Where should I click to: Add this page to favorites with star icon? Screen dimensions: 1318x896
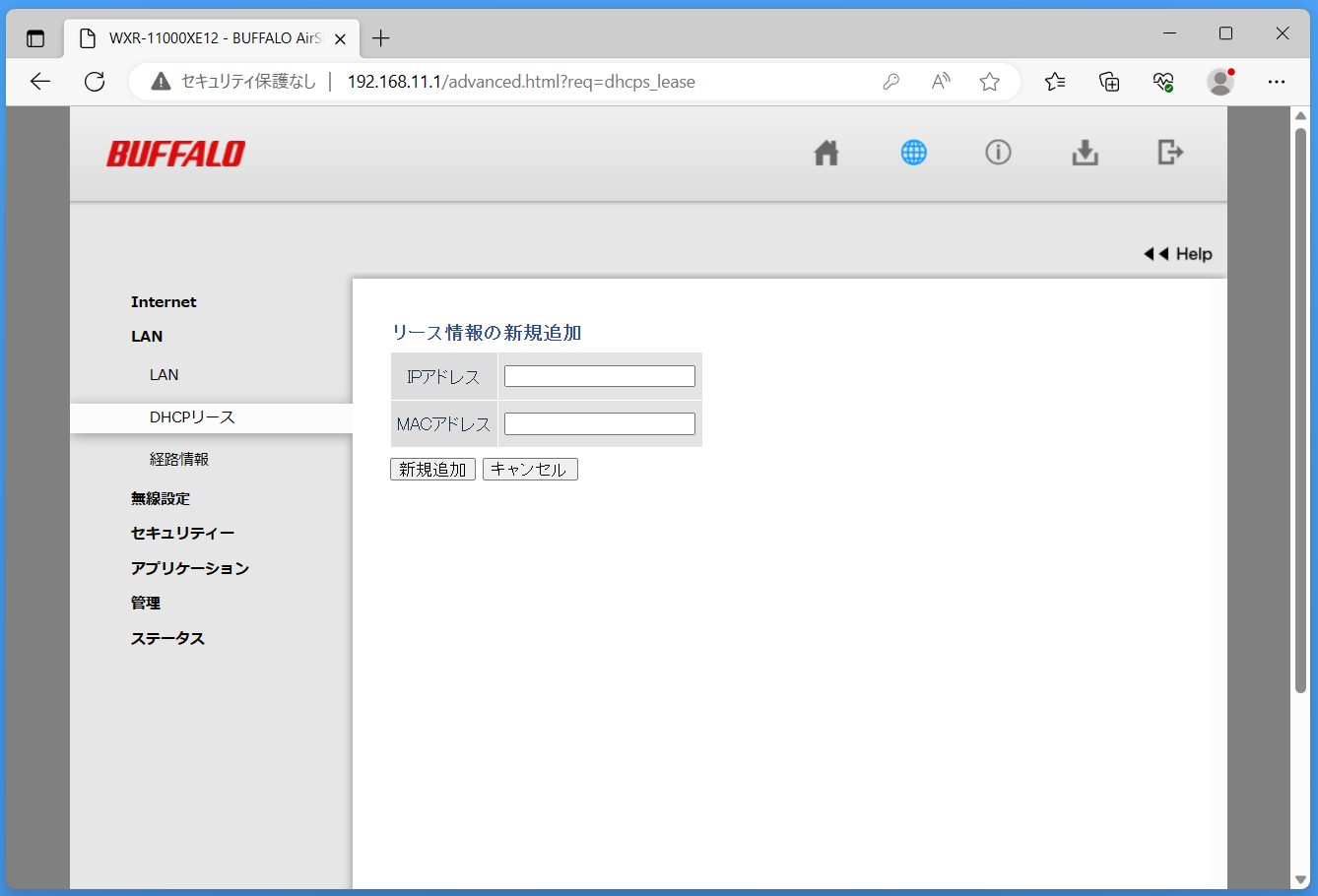(990, 82)
